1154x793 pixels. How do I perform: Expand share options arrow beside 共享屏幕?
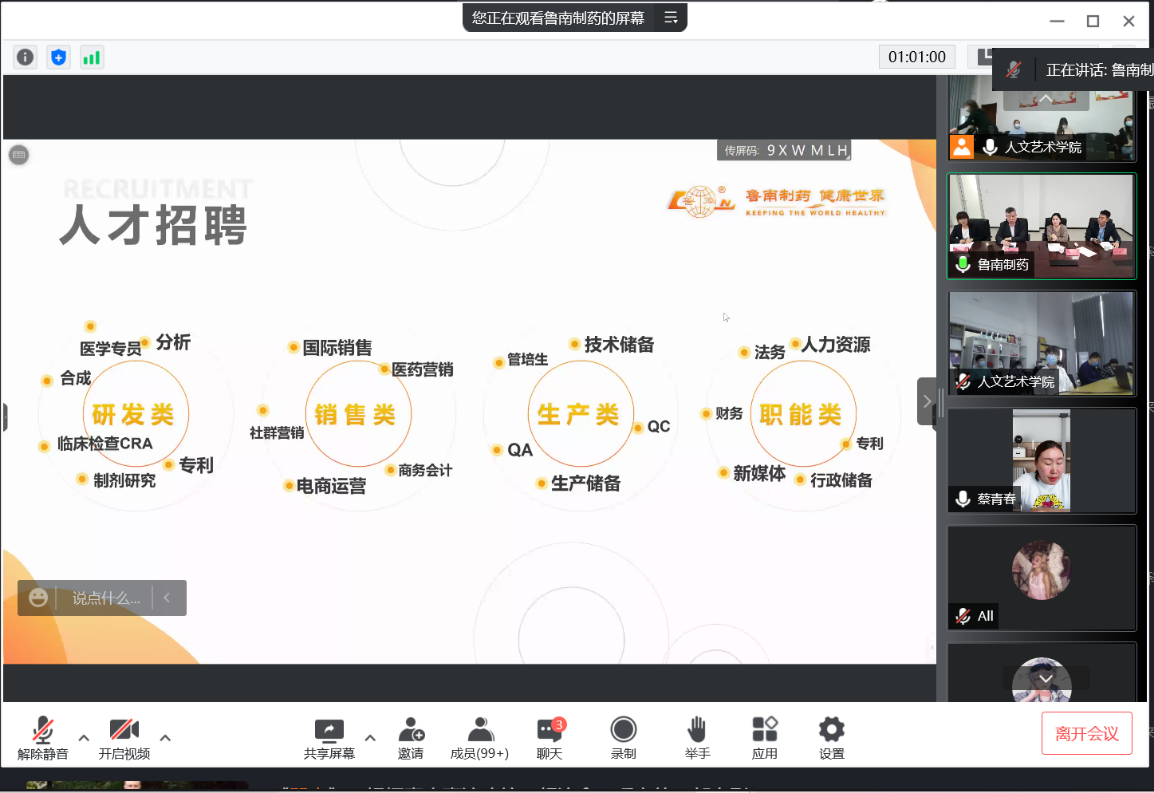(x=370, y=738)
